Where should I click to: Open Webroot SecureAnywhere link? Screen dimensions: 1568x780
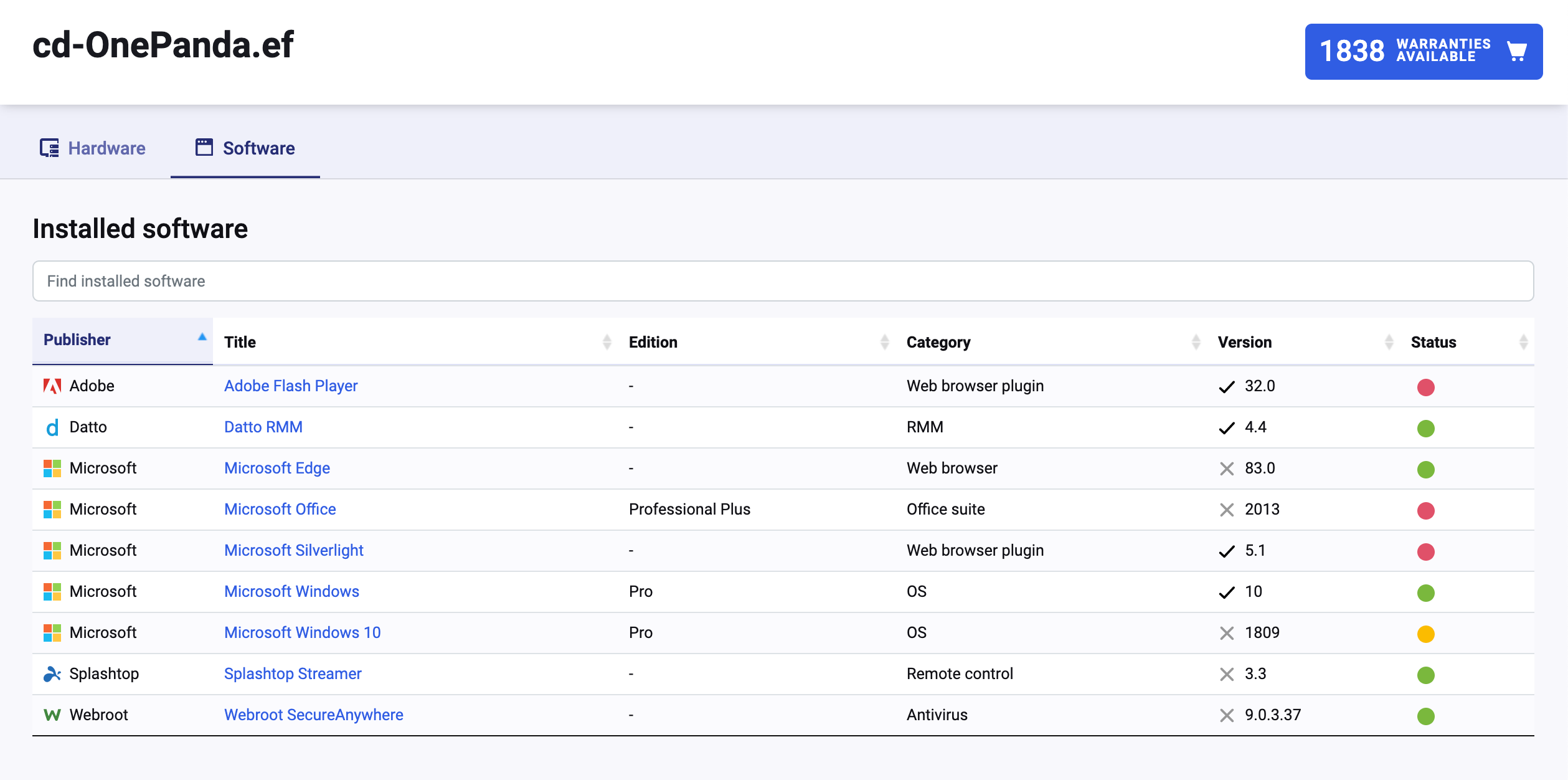click(313, 715)
